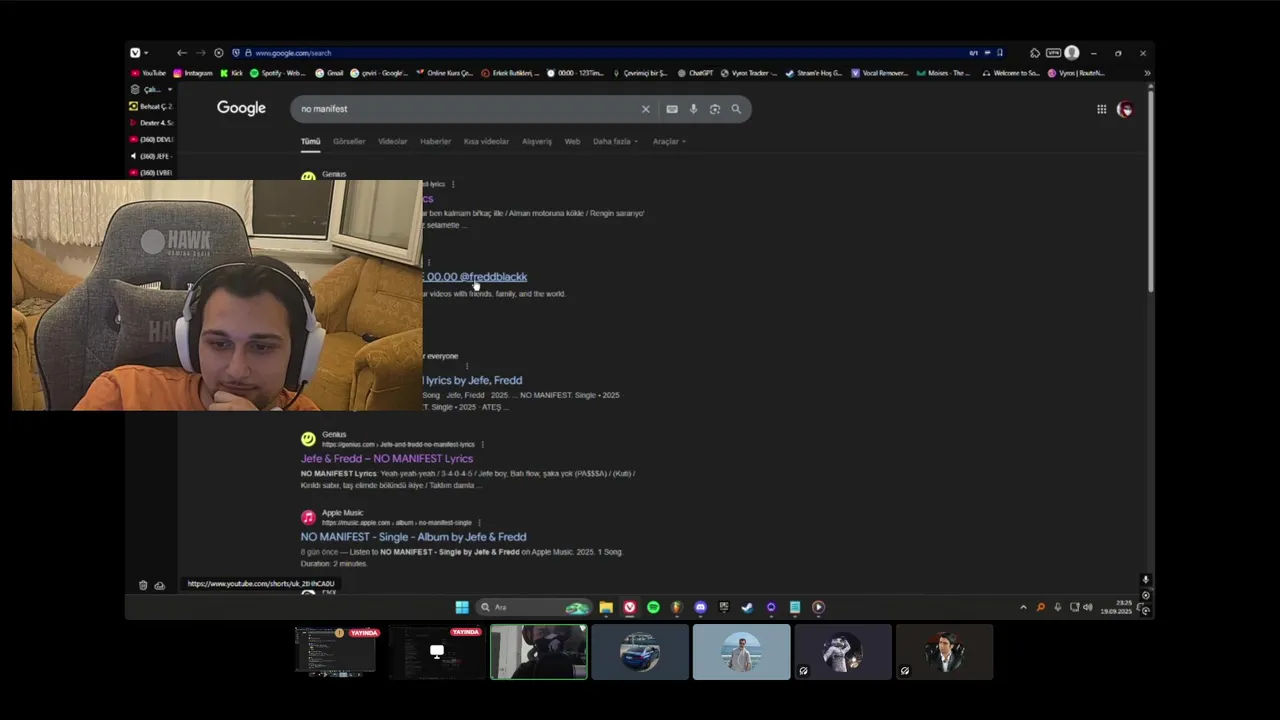Toggle the VPN button in the toolbar

click(1053, 53)
